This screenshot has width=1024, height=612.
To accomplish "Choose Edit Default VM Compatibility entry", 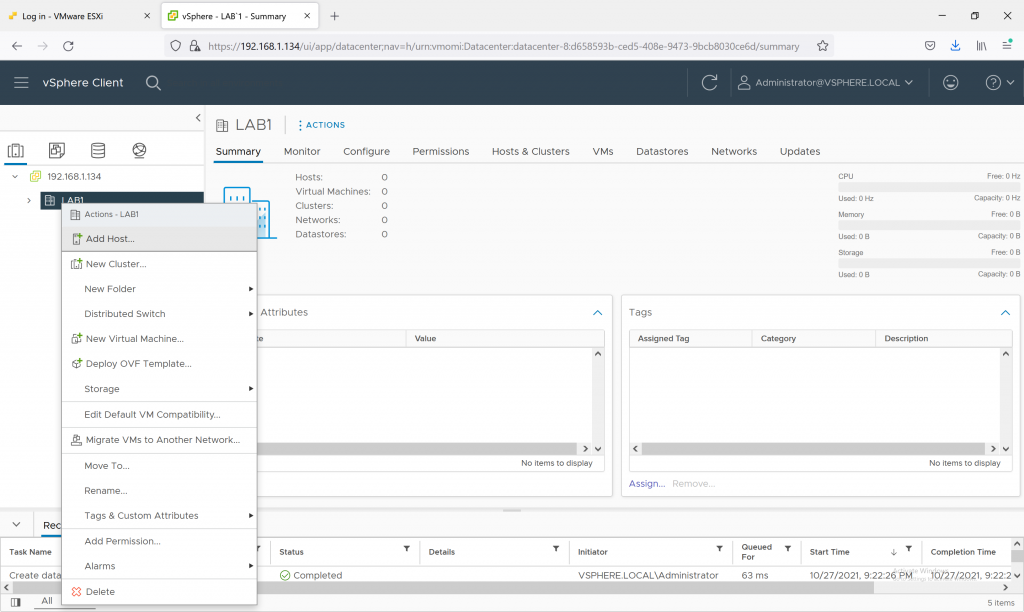I will 159,414.
